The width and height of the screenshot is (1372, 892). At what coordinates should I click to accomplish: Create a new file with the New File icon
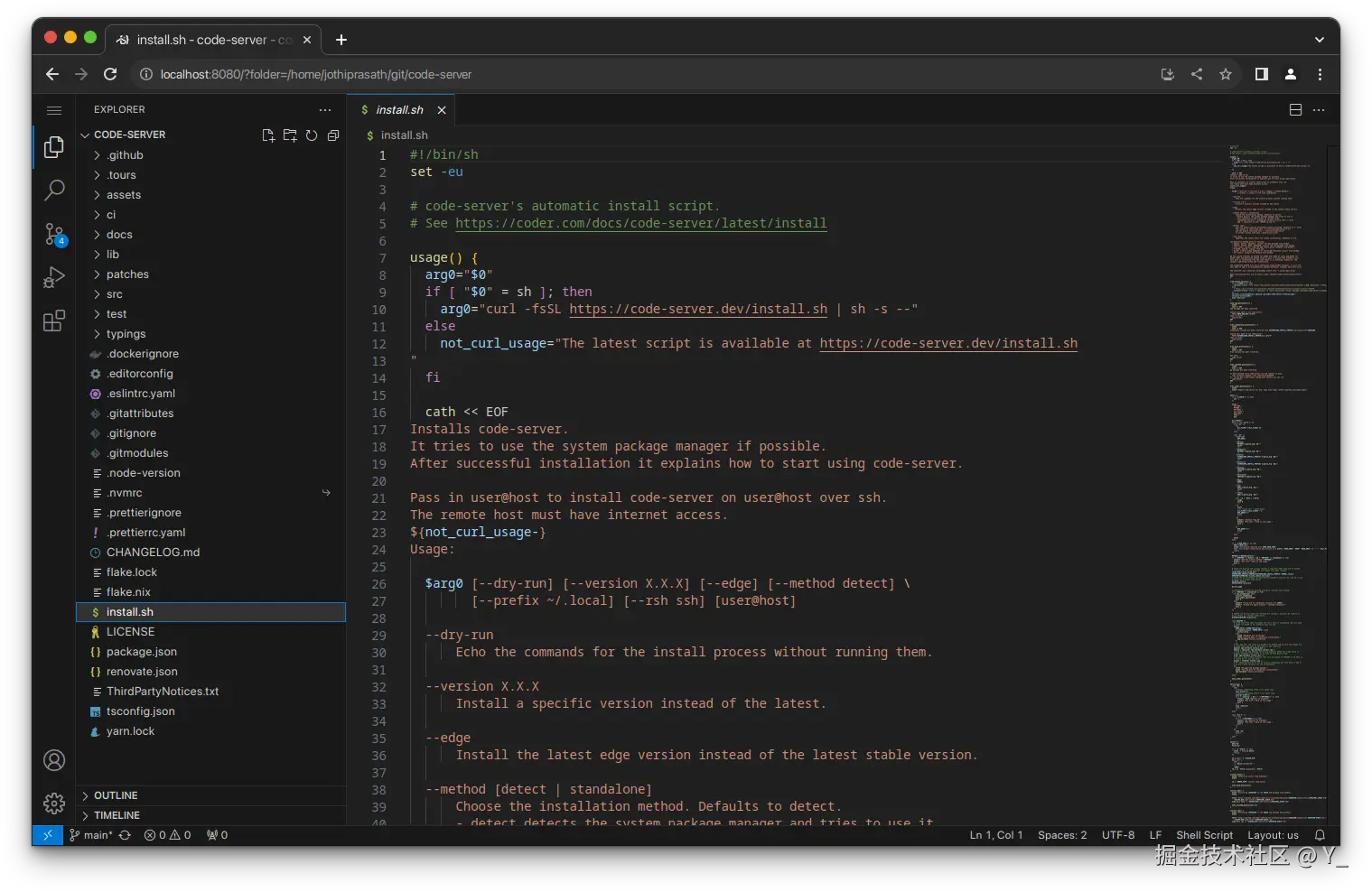pyautogui.click(x=268, y=135)
